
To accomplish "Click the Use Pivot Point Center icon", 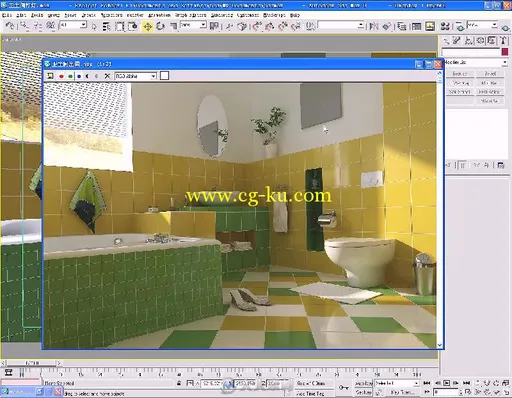I will point(214,26).
